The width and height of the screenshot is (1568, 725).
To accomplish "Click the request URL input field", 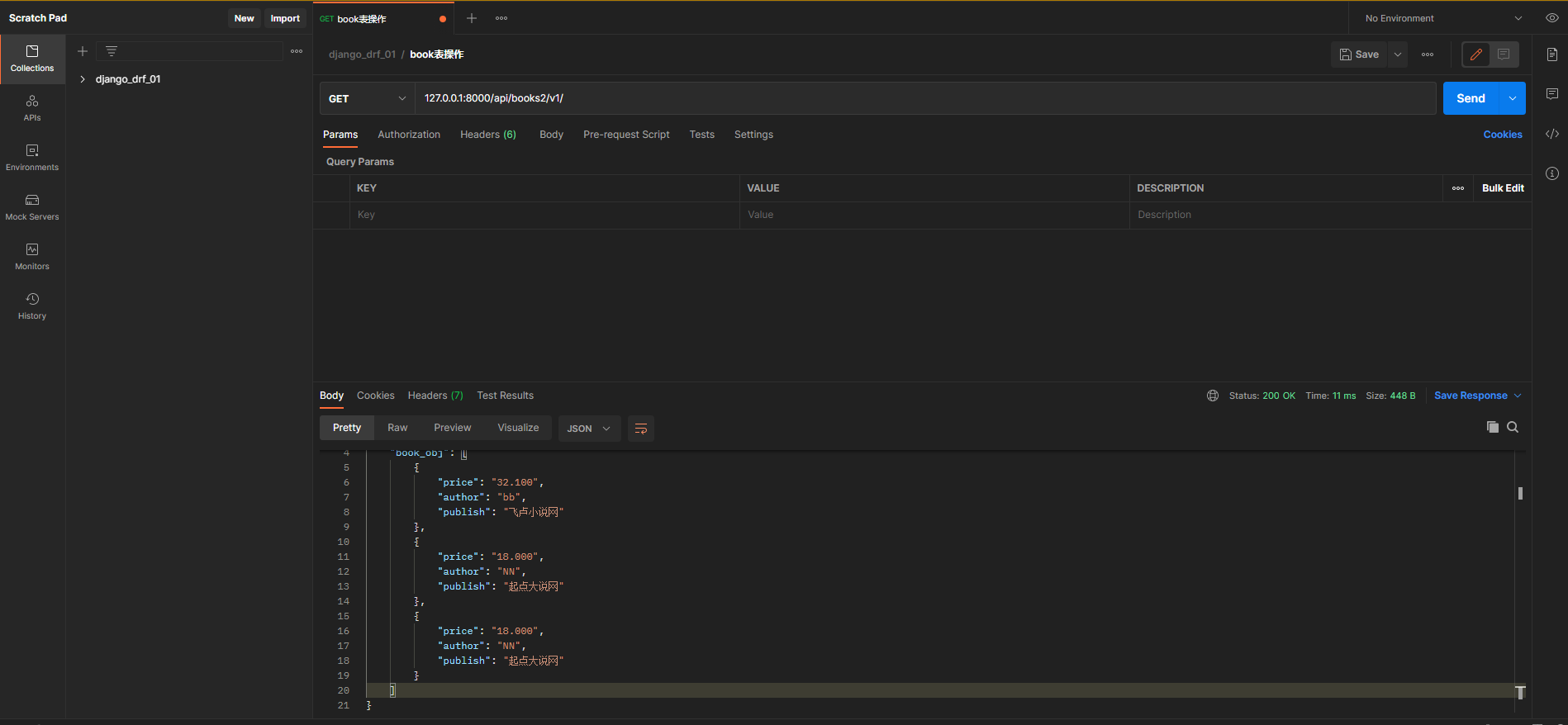I will tap(925, 98).
